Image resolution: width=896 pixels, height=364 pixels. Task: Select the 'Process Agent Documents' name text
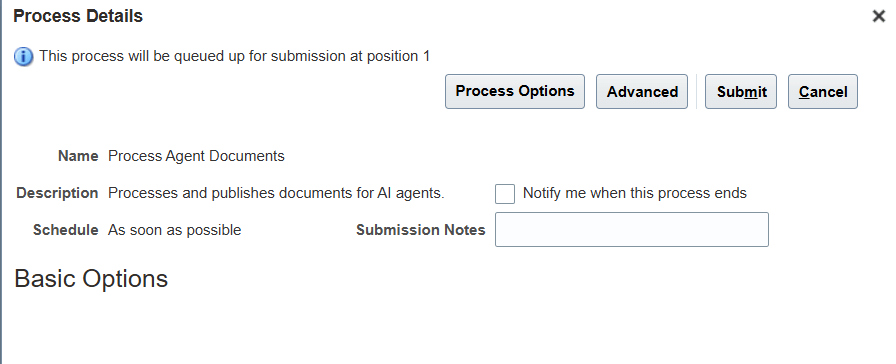[196, 156]
